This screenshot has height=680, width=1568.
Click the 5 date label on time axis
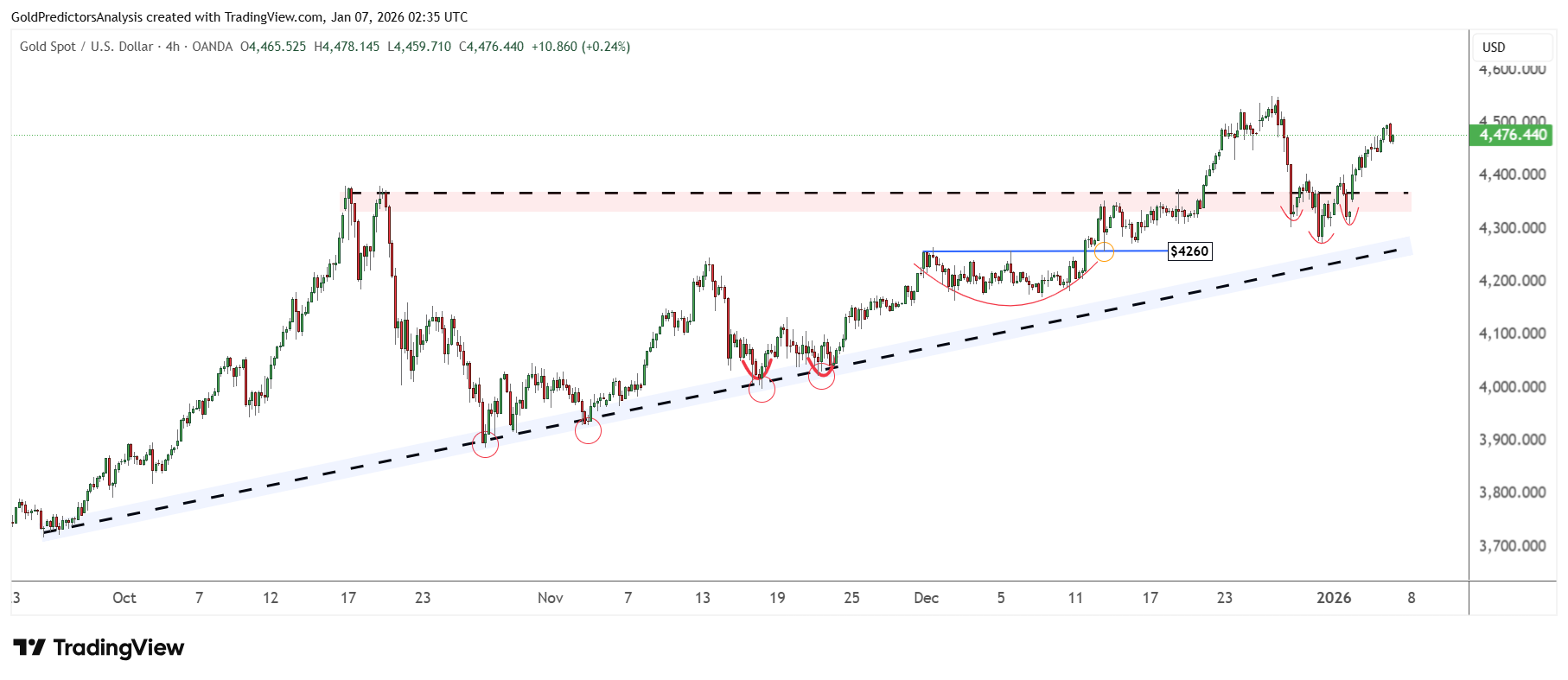coord(1001,598)
